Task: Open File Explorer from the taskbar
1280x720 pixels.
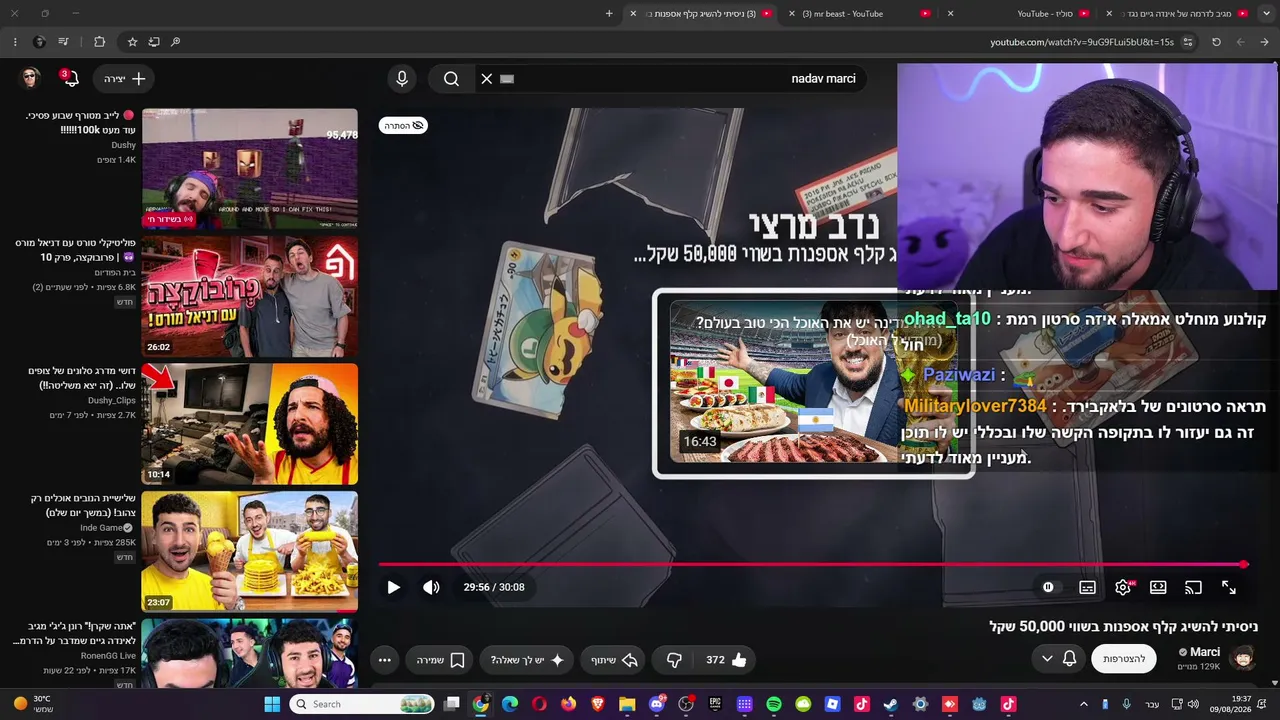Action: click(x=627, y=704)
